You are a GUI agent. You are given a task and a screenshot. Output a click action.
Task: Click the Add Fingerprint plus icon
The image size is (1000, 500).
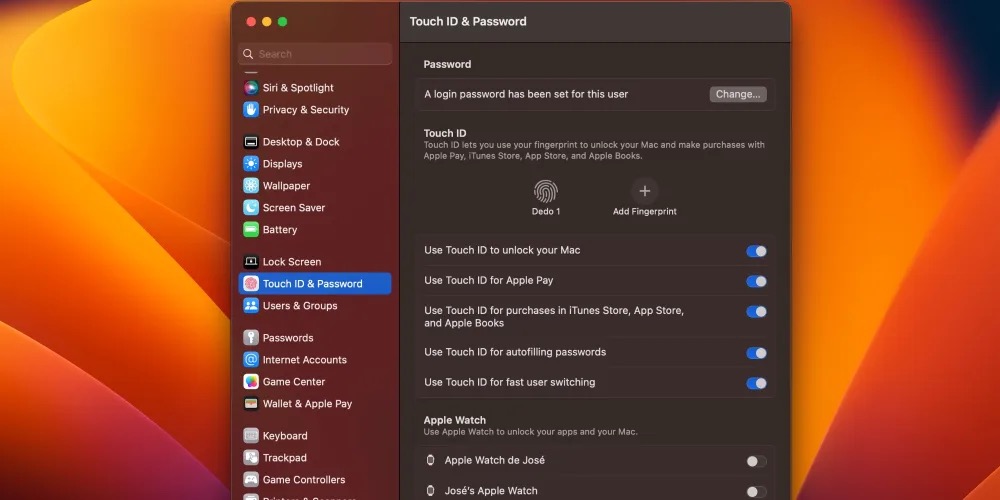click(x=644, y=191)
